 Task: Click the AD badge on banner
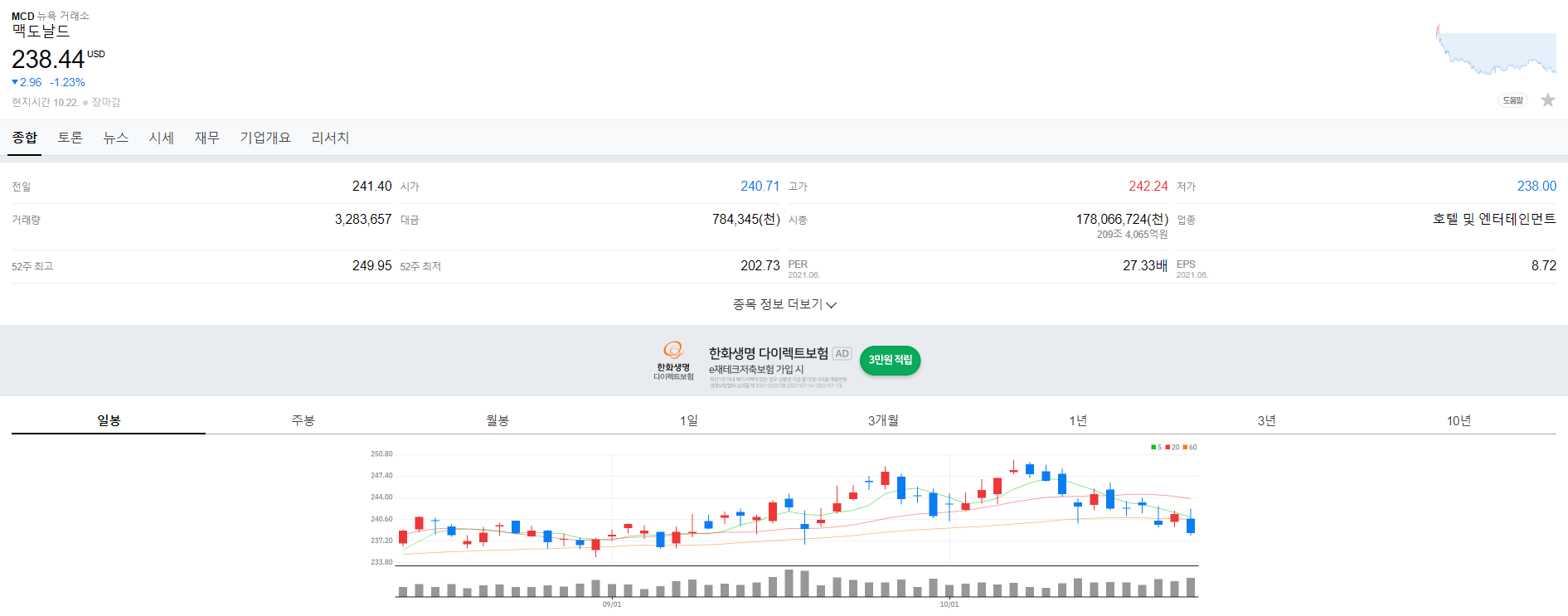(842, 353)
